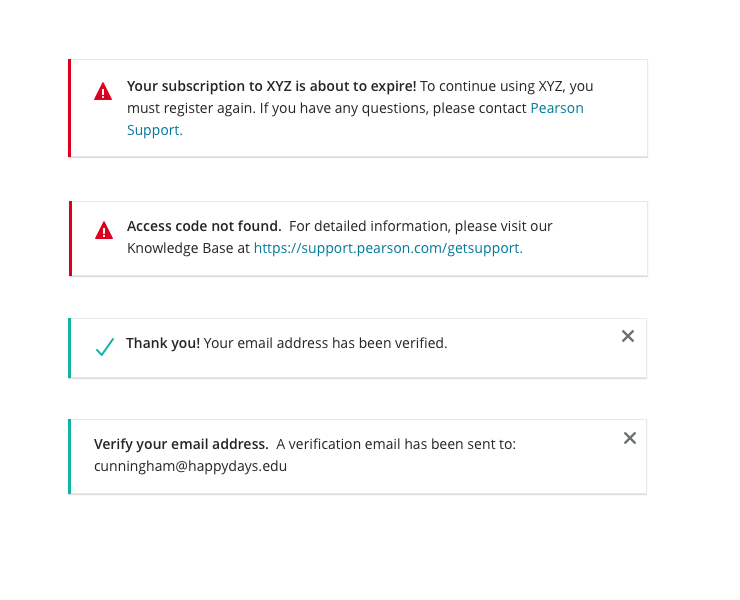
Task: Click the bold Thank you! text
Action: (x=163, y=343)
